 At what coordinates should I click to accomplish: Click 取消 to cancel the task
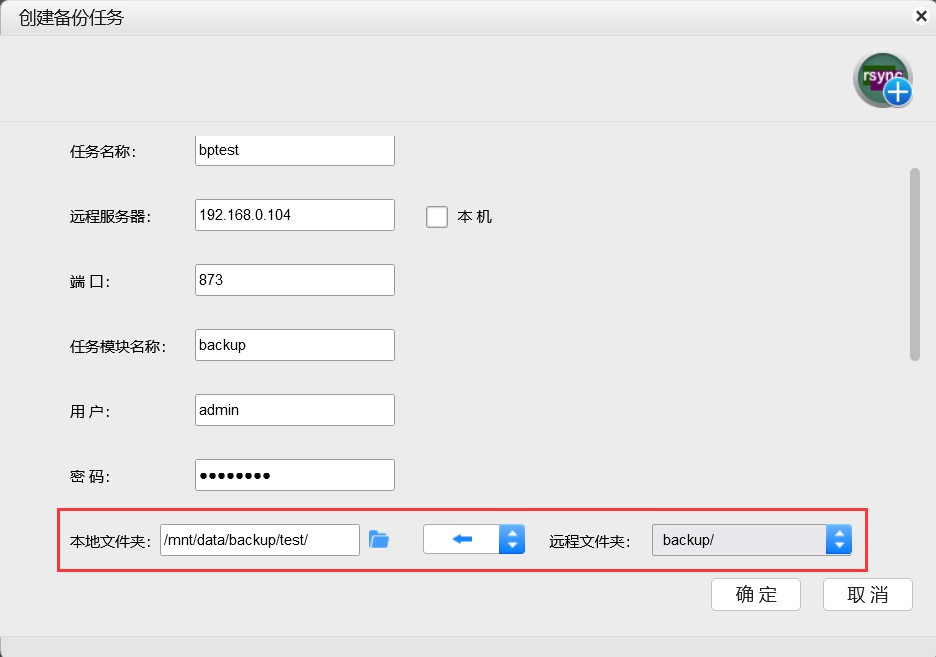click(x=866, y=594)
